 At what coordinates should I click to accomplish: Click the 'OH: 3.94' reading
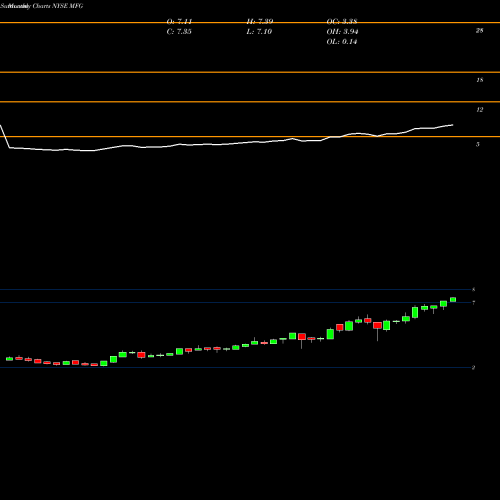pyautogui.click(x=342, y=32)
